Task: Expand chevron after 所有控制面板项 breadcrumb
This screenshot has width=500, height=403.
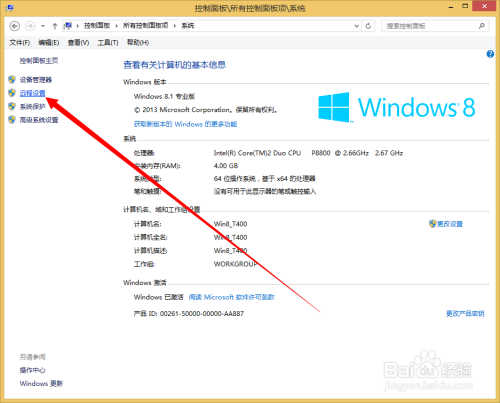Action: pyautogui.click(x=175, y=26)
